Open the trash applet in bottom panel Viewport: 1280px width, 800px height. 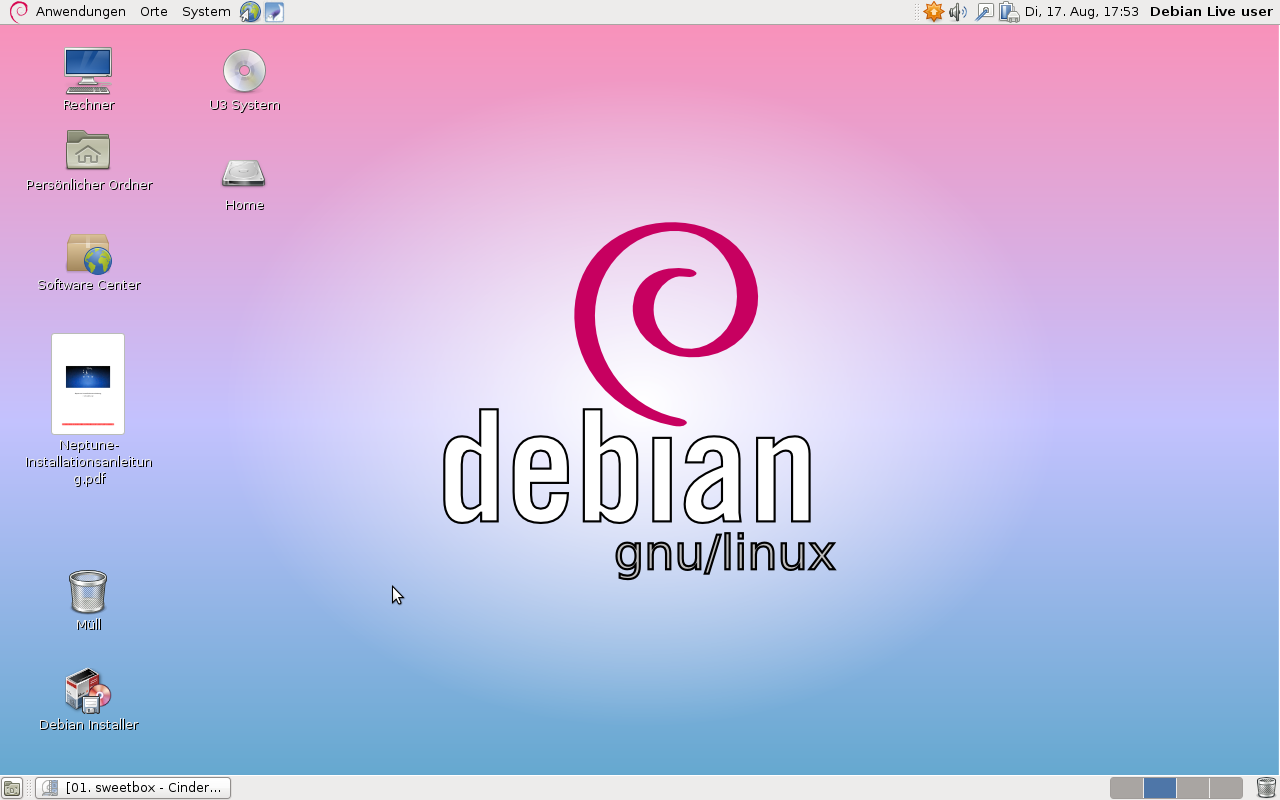(1266, 788)
